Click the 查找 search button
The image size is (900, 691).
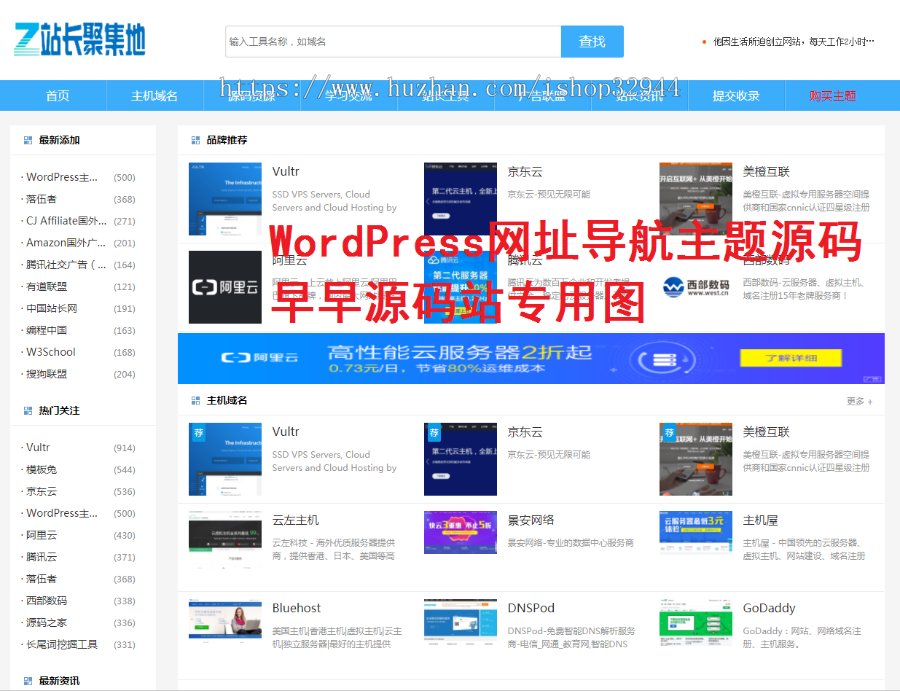point(593,42)
